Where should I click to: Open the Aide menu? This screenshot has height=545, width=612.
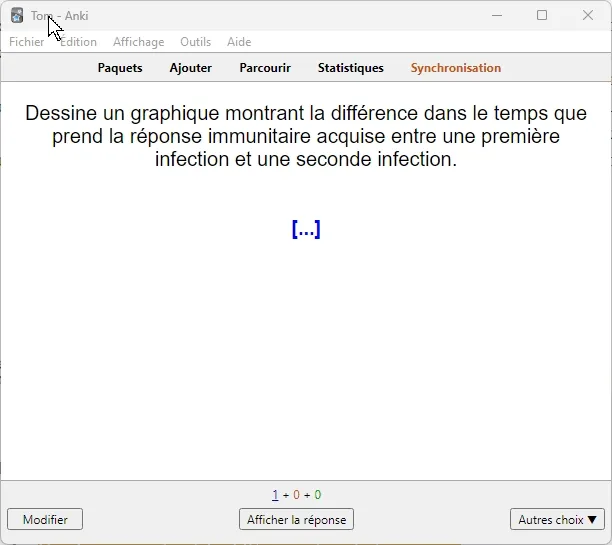[x=239, y=42]
